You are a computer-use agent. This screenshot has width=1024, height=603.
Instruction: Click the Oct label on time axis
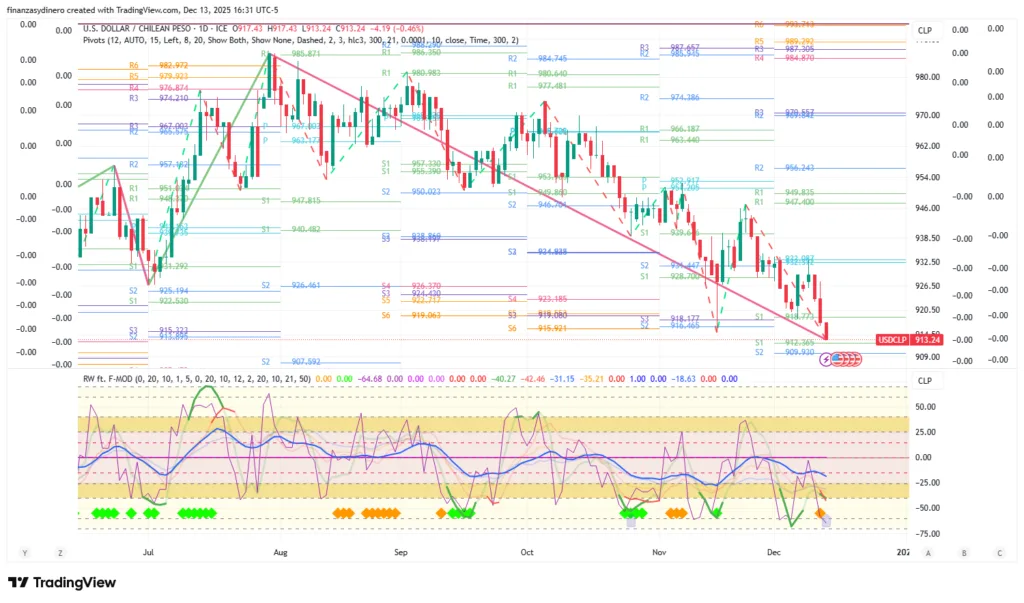coord(526,551)
